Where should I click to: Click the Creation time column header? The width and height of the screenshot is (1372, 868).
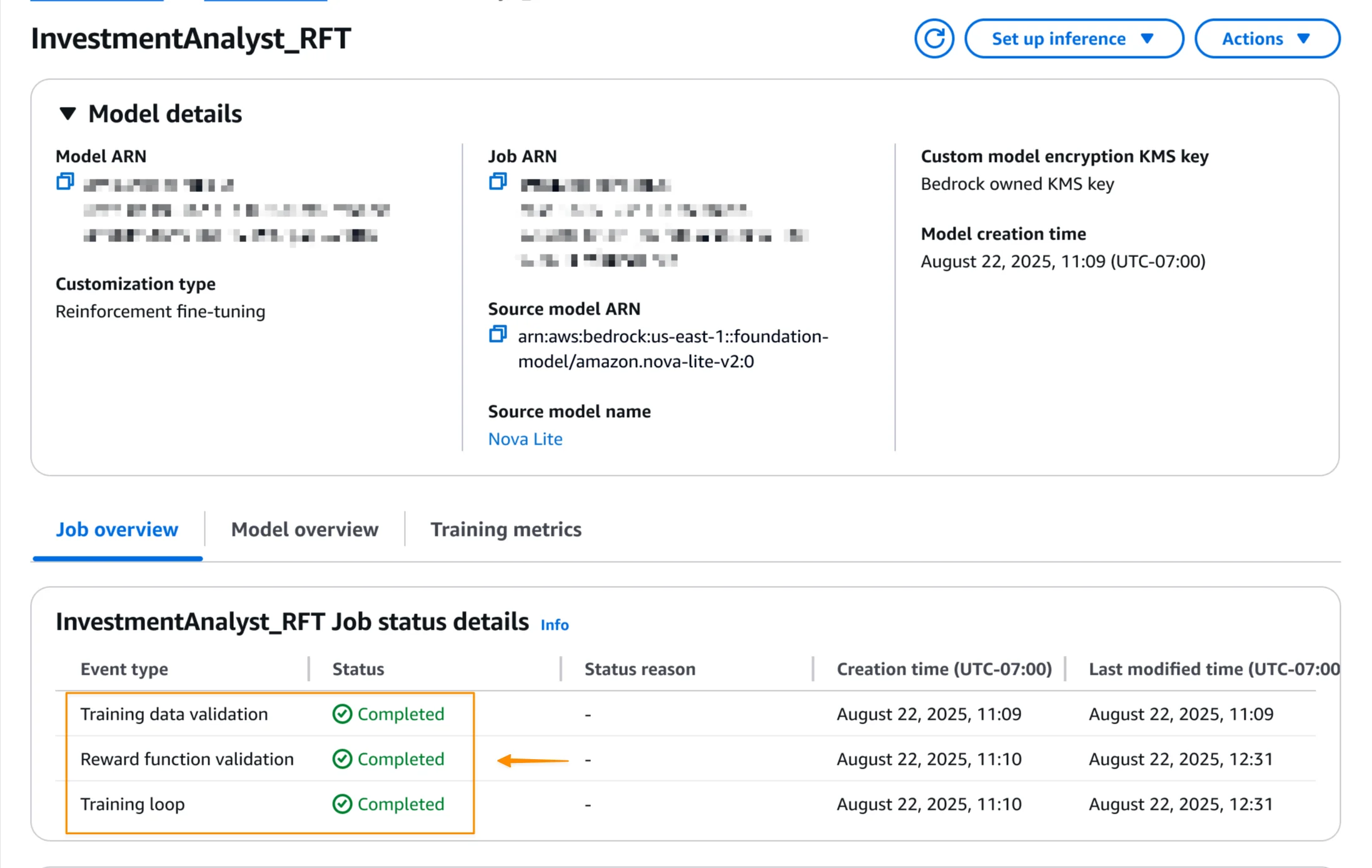tap(944, 669)
